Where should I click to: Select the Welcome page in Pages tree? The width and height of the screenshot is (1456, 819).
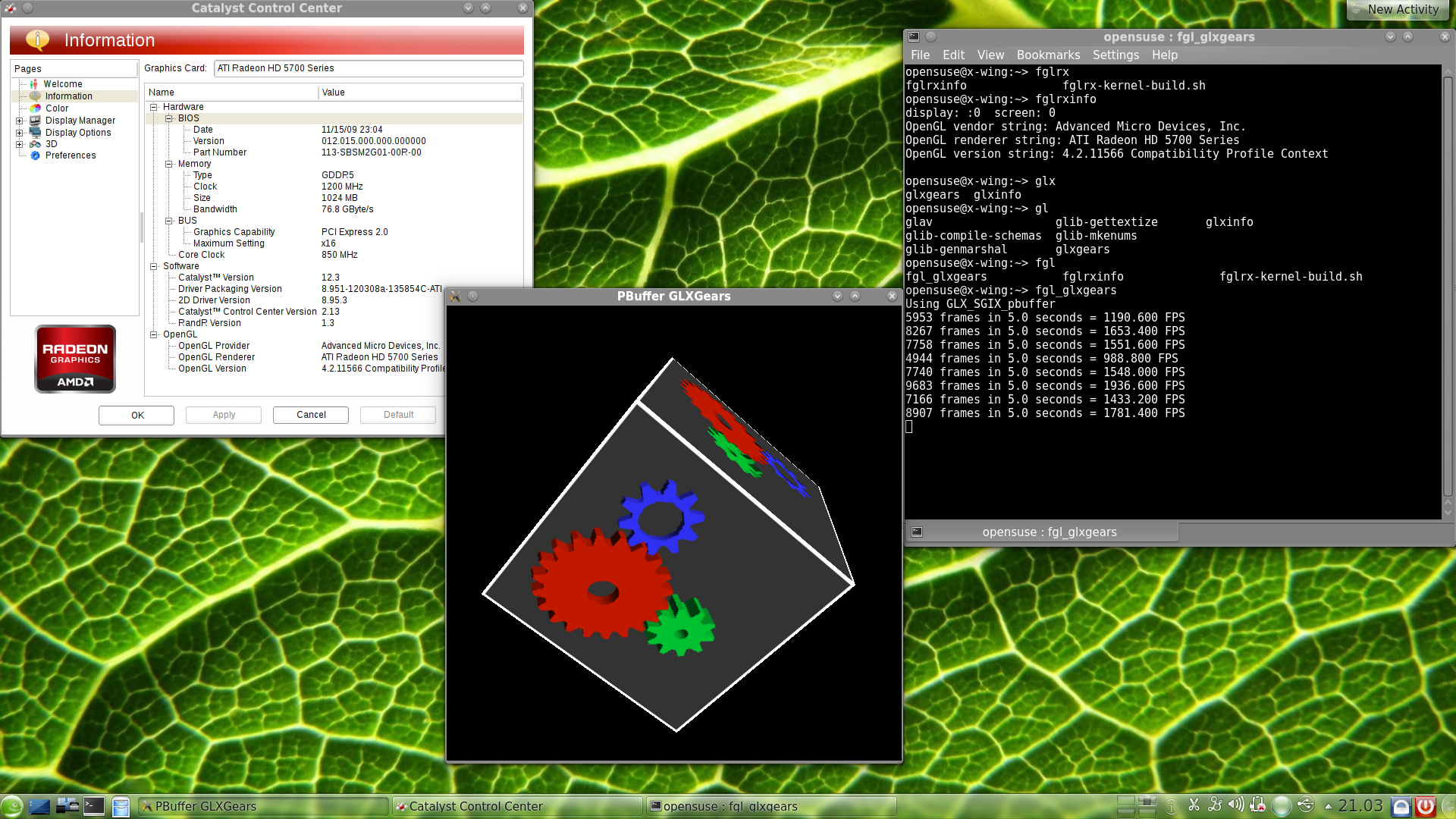63,84
